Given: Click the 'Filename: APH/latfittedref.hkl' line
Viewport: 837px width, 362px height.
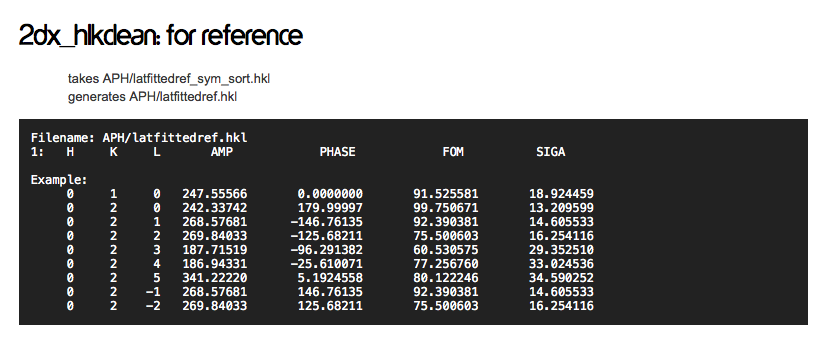Looking at the screenshot, I should pyautogui.click(x=139, y=138).
